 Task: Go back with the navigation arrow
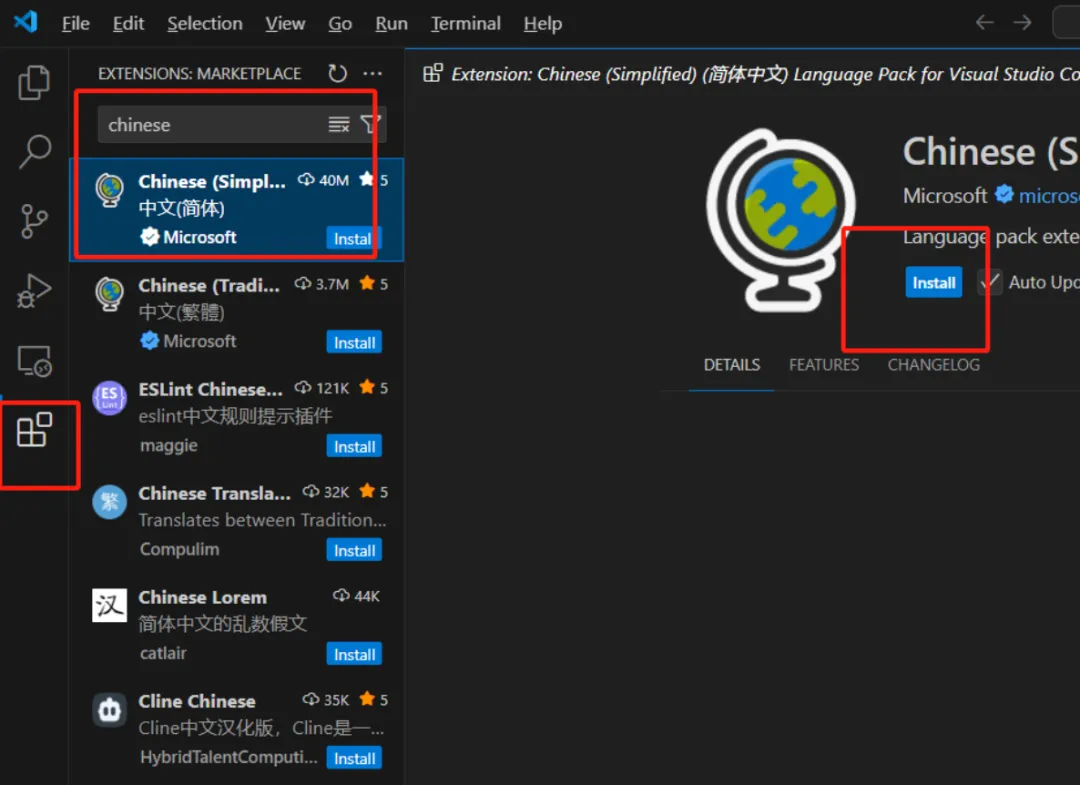[984, 23]
